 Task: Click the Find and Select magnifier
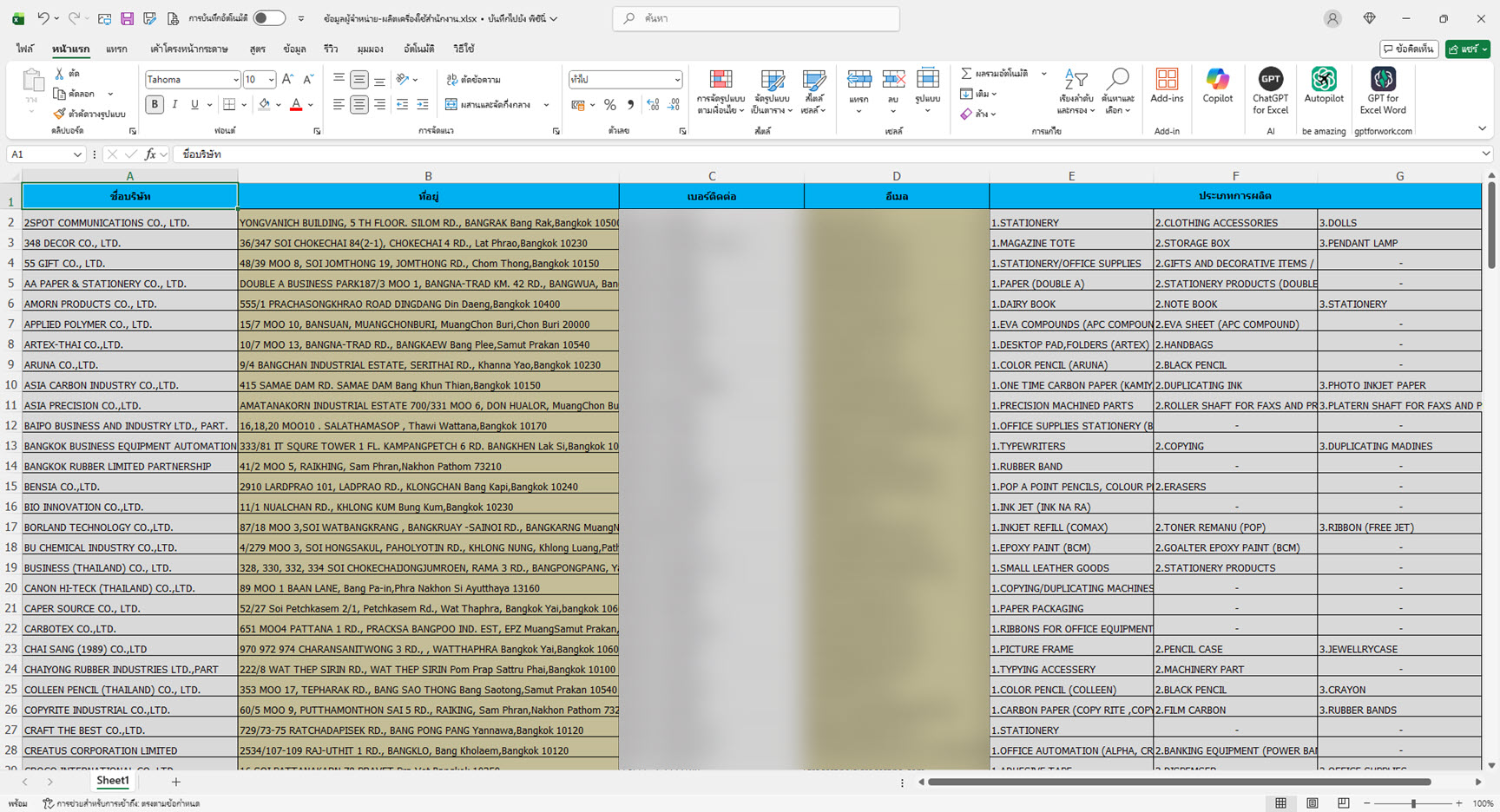pyautogui.click(x=1119, y=90)
